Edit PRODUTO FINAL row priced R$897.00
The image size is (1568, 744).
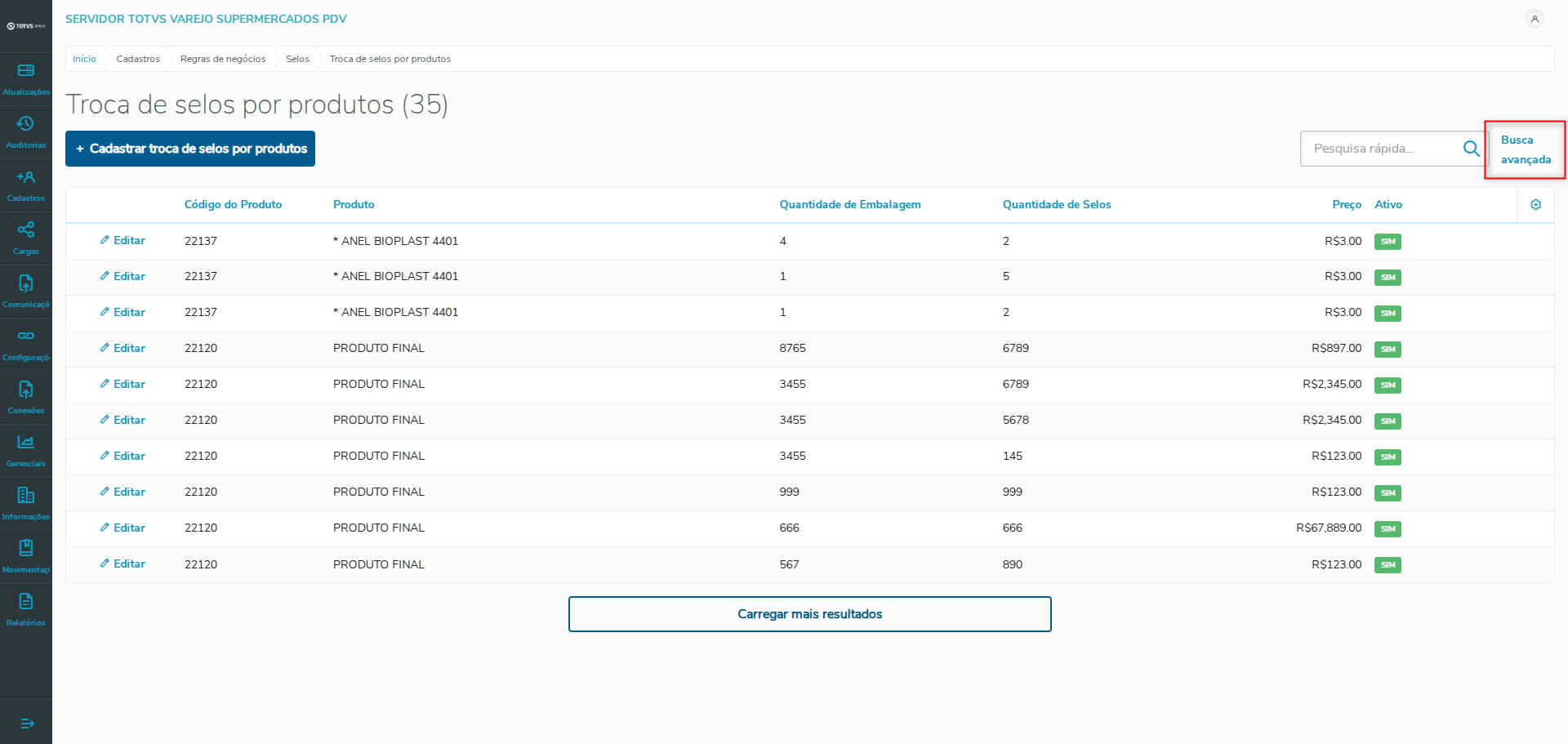coord(122,348)
